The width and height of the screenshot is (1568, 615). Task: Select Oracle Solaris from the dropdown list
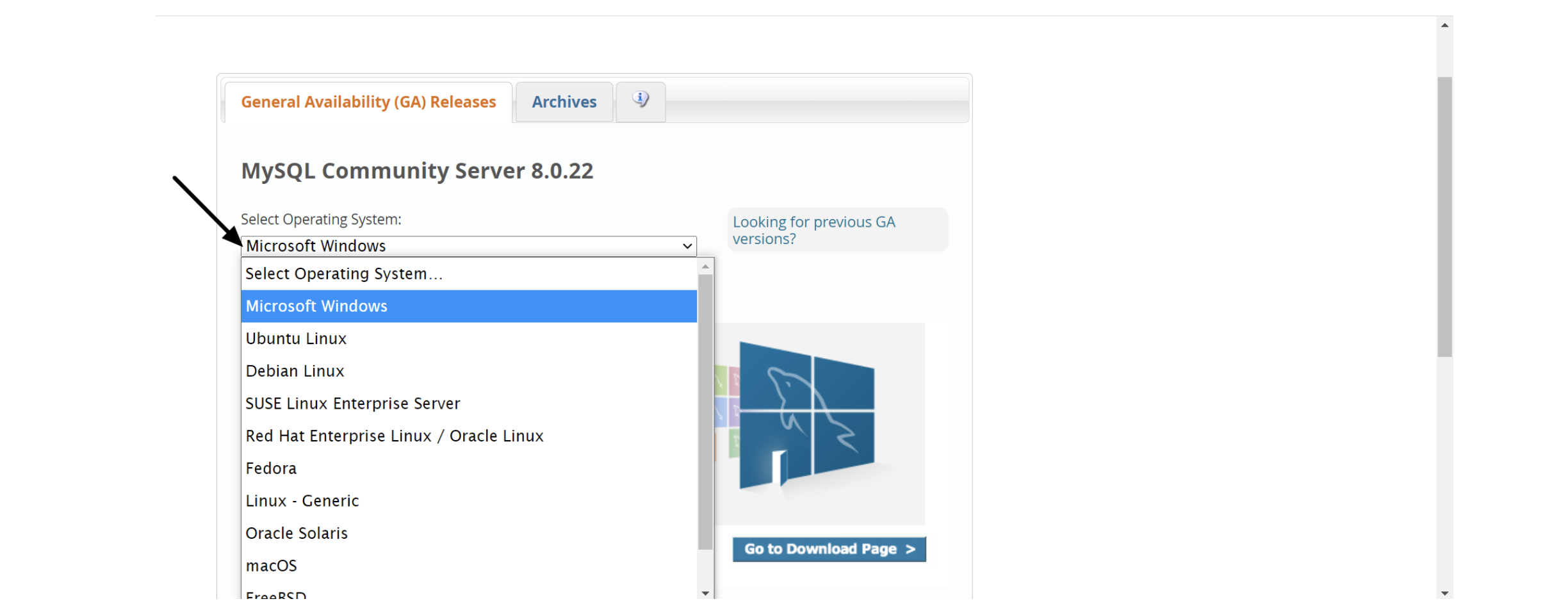[297, 534]
